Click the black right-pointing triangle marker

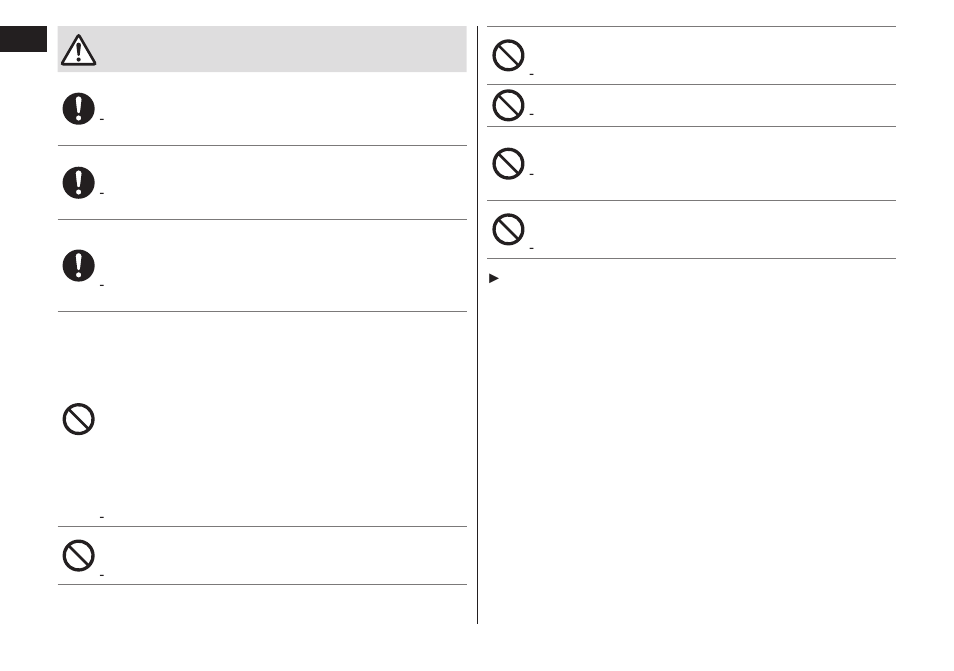coord(494,279)
